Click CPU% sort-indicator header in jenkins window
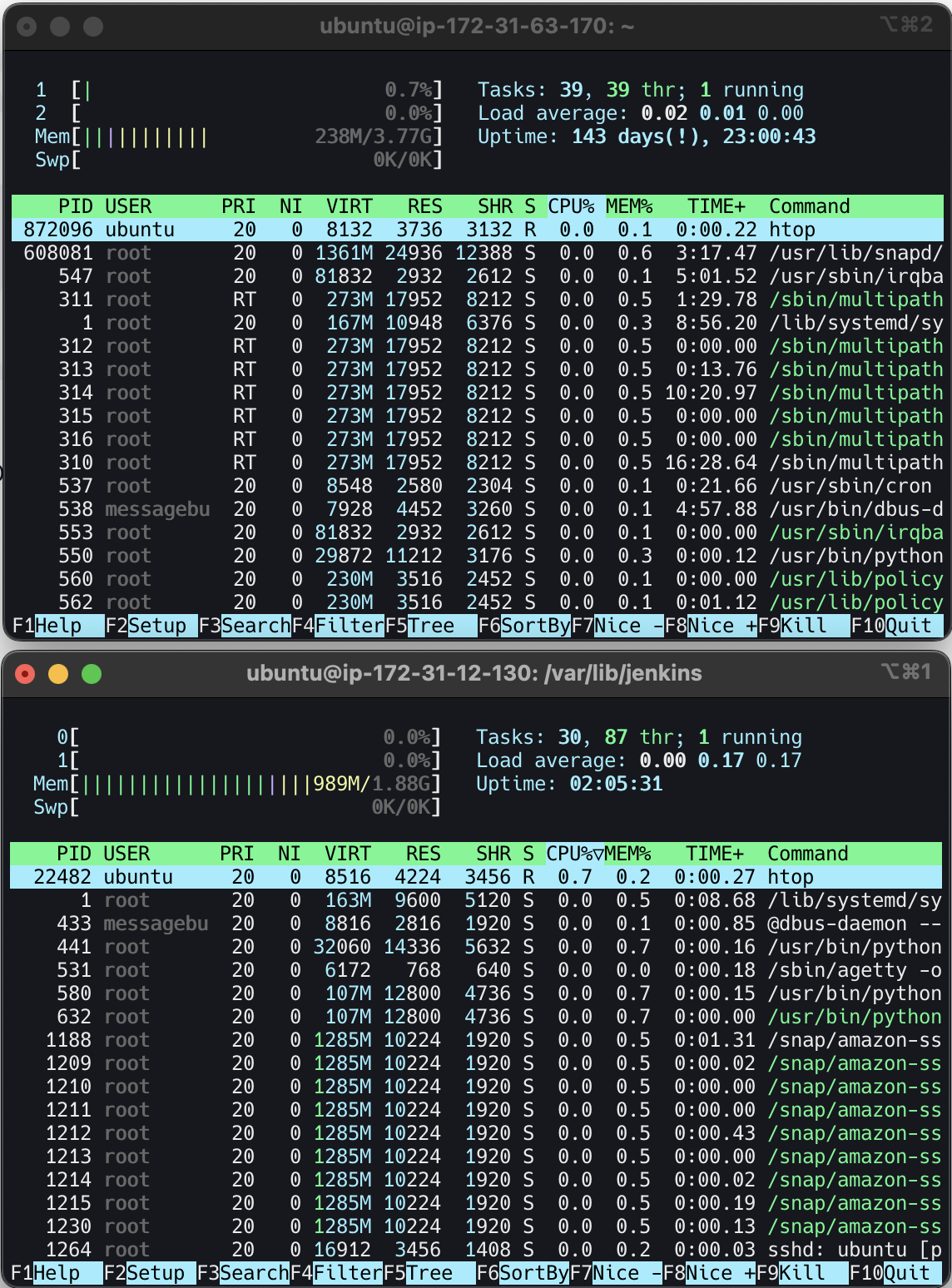This screenshot has width=952, height=1288. (x=575, y=854)
